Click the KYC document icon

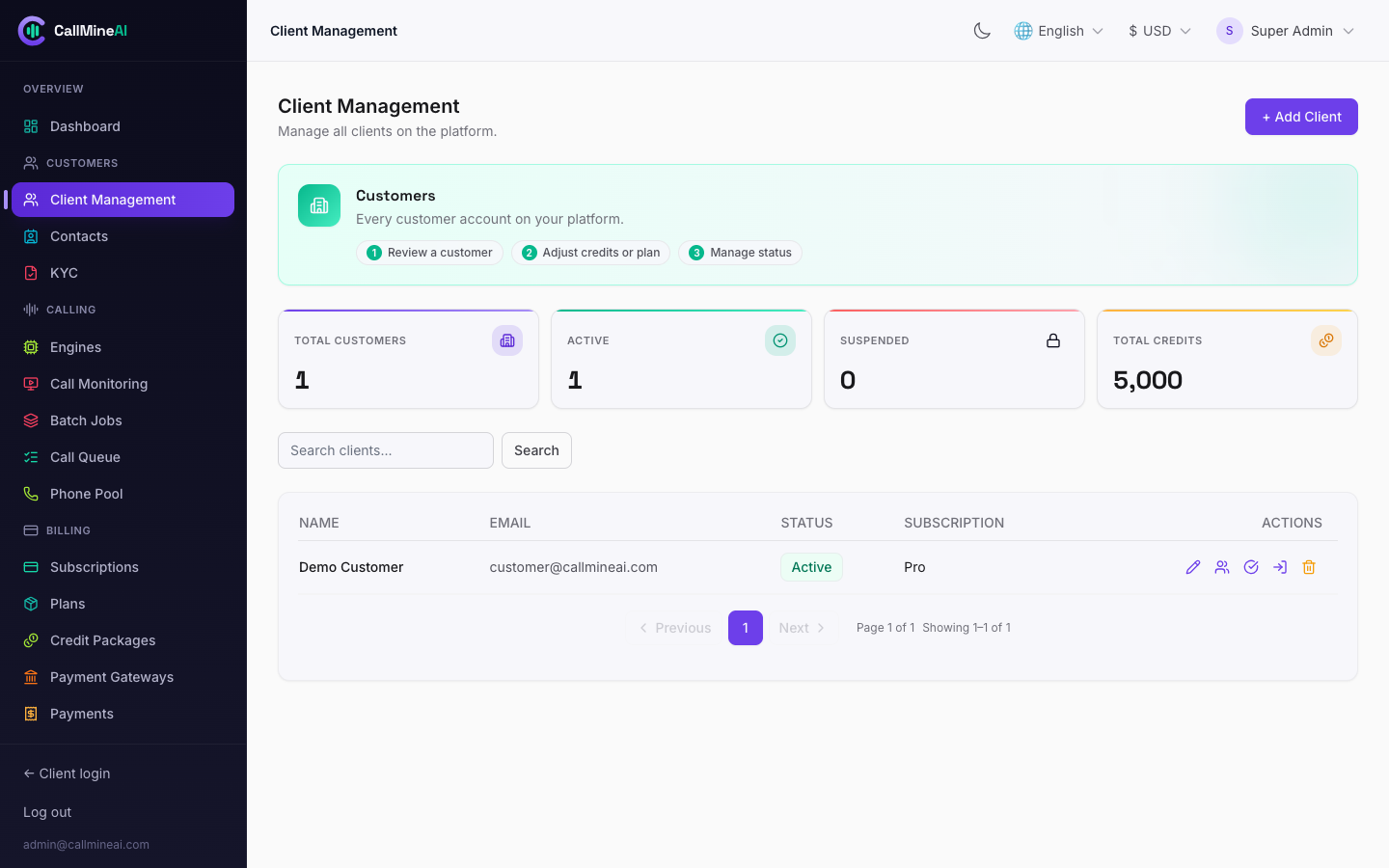coord(31,273)
